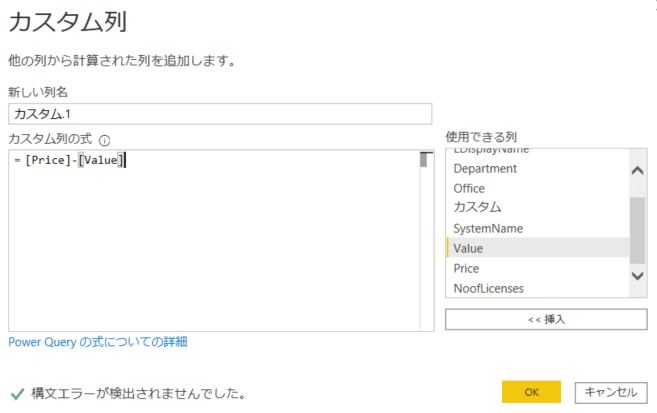
Task: Click the up arrow of columns list scrollbar
Action: click(638, 170)
